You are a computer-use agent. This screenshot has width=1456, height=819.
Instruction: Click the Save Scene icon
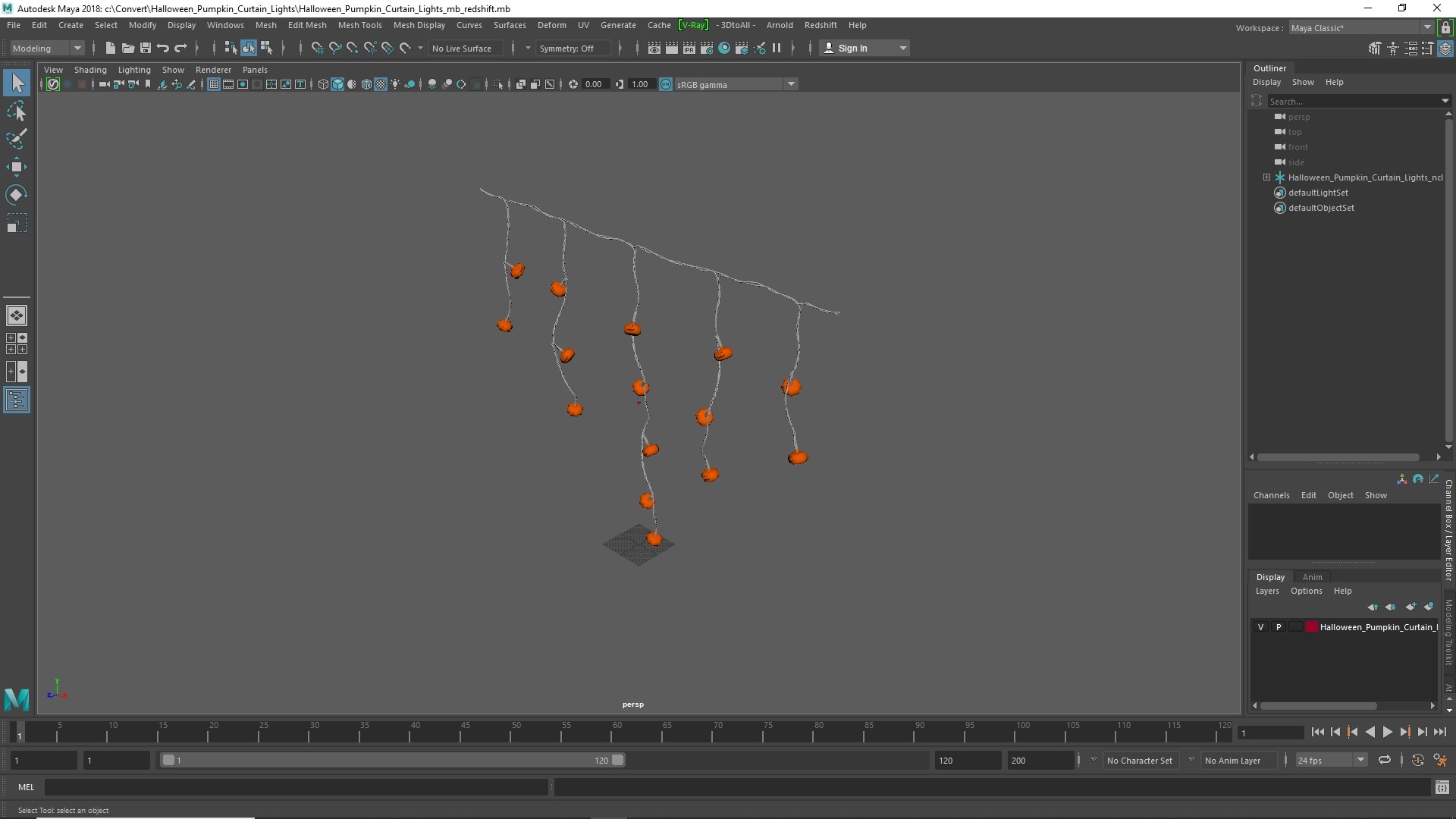[x=146, y=48]
